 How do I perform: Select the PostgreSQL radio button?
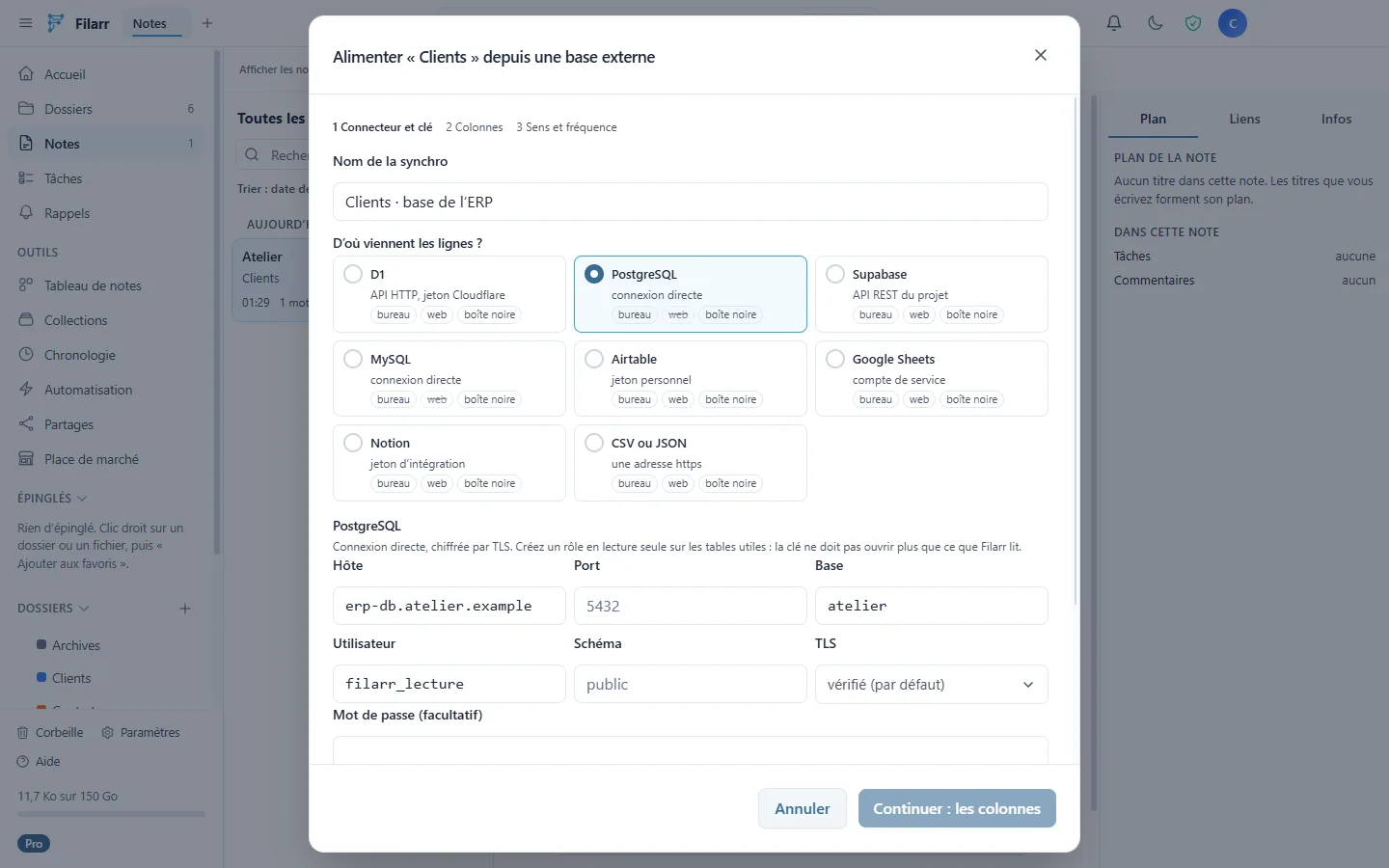tap(594, 274)
